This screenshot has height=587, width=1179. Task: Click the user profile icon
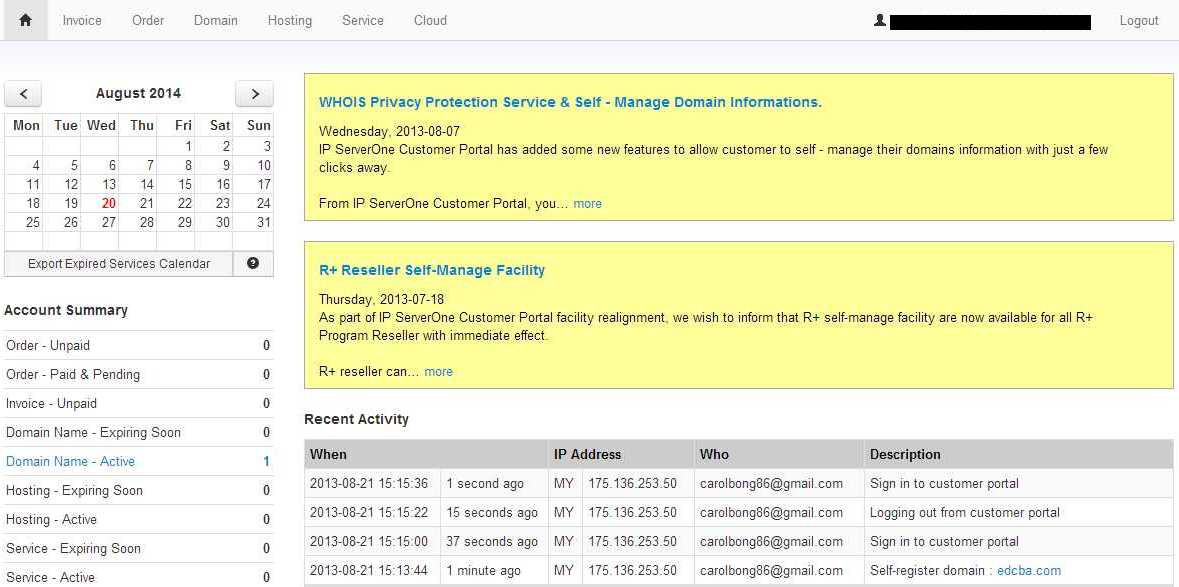880,21
